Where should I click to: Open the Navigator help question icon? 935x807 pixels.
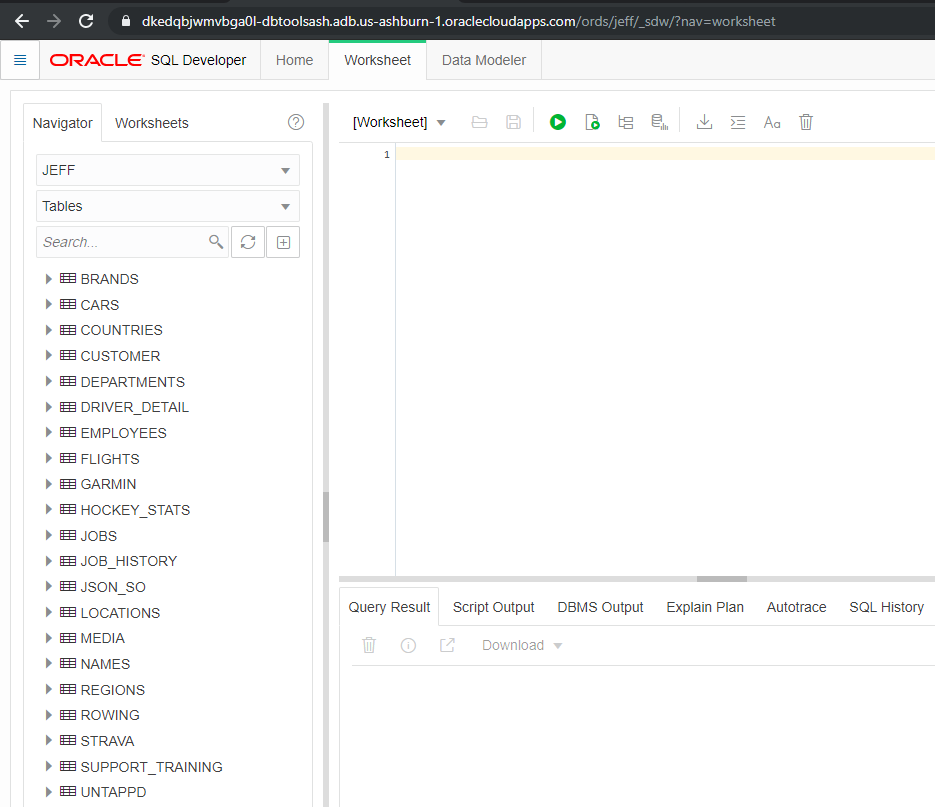(296, 122)
